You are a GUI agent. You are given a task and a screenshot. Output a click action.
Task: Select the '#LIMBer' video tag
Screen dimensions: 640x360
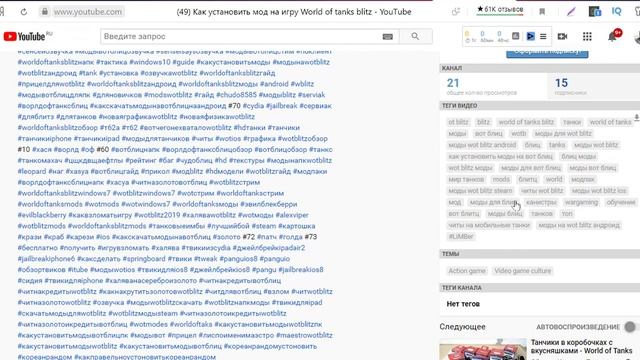pyautogui.click(x=461, y=236)
